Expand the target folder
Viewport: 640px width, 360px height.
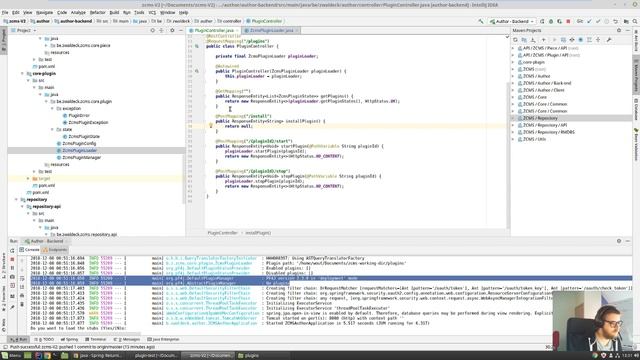click(x=29, y=179)
